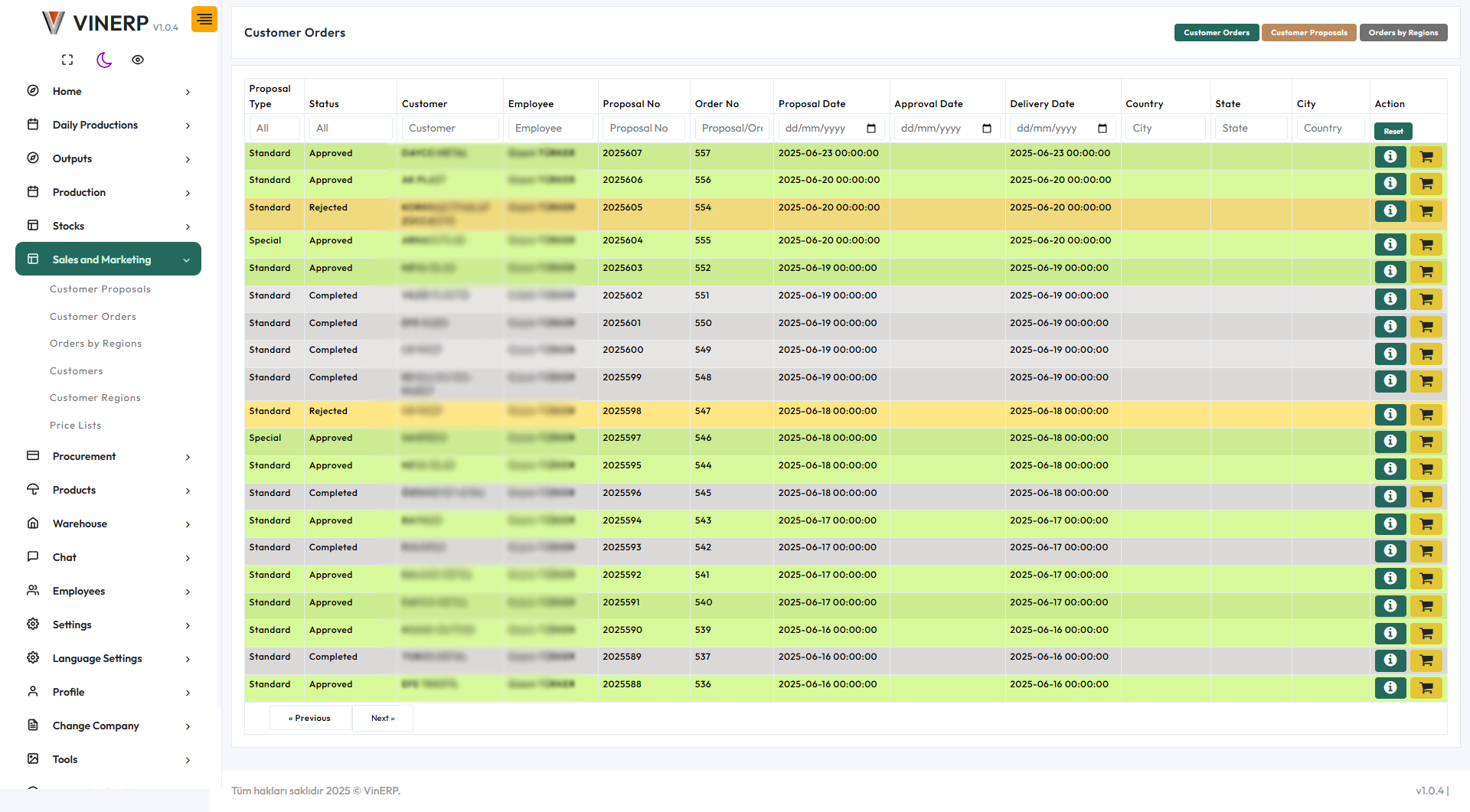Image resolution: width=1470 pixels, height=812 pixels.
Task: Open info for order 551
Action: point(1390,299)
